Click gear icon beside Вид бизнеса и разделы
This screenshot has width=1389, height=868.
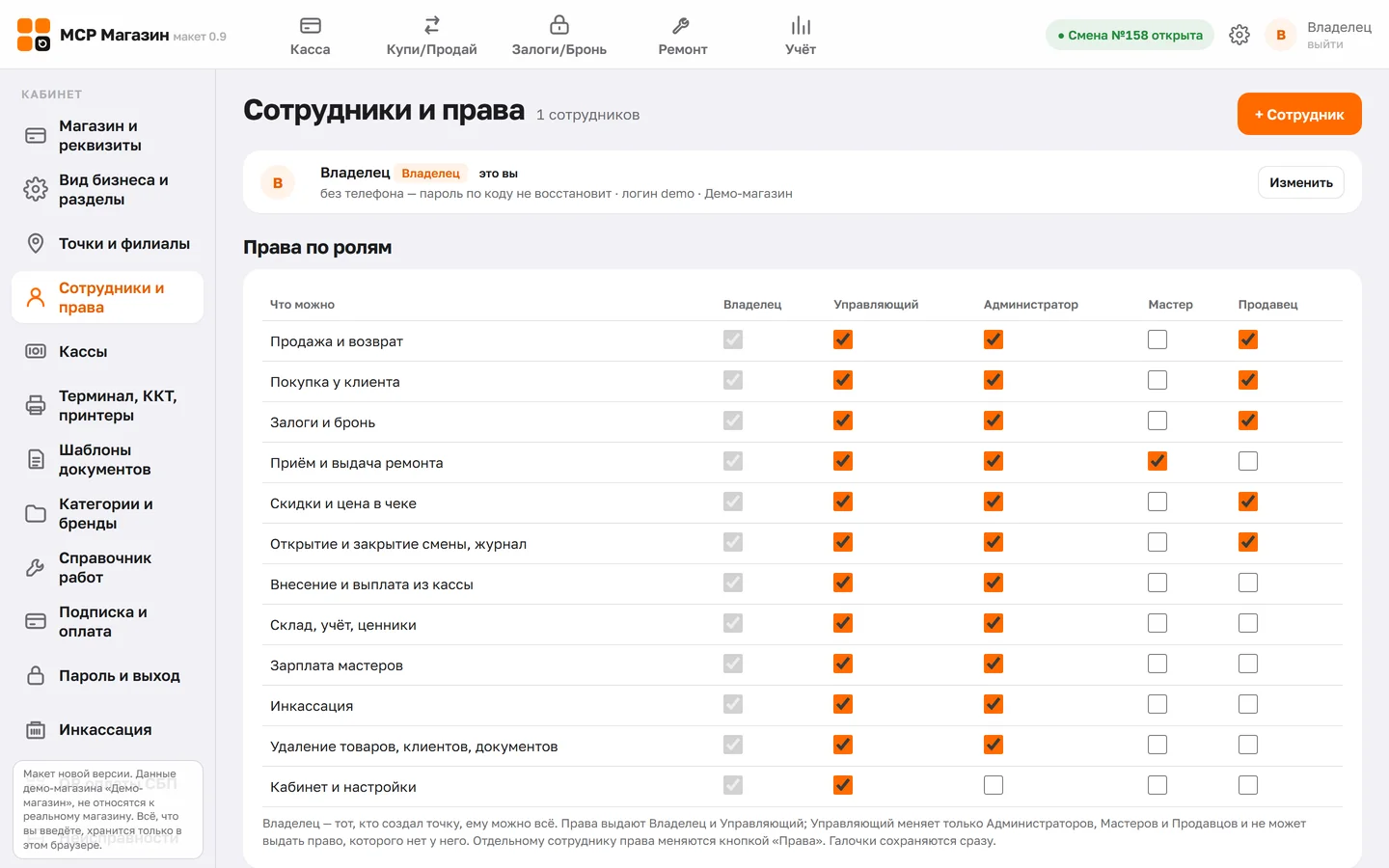tap(36, 190)
